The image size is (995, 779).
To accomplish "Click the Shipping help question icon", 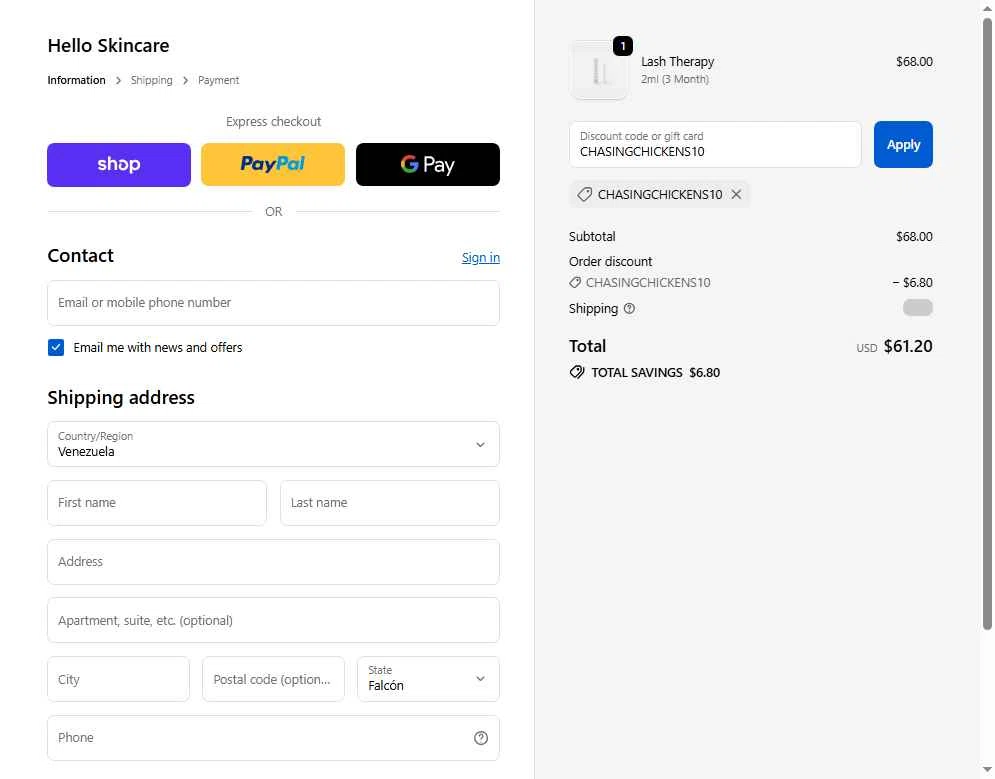I will [x=629, y=308].
